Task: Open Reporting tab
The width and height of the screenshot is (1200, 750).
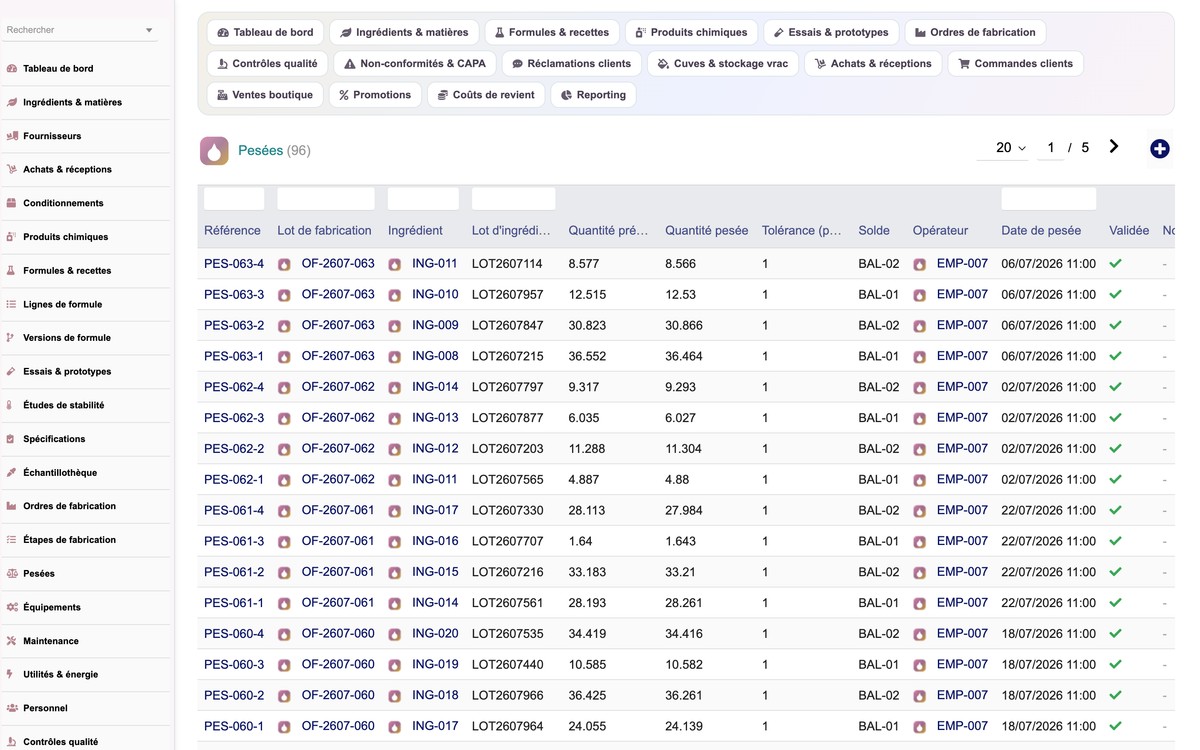Action: [593, 95]
